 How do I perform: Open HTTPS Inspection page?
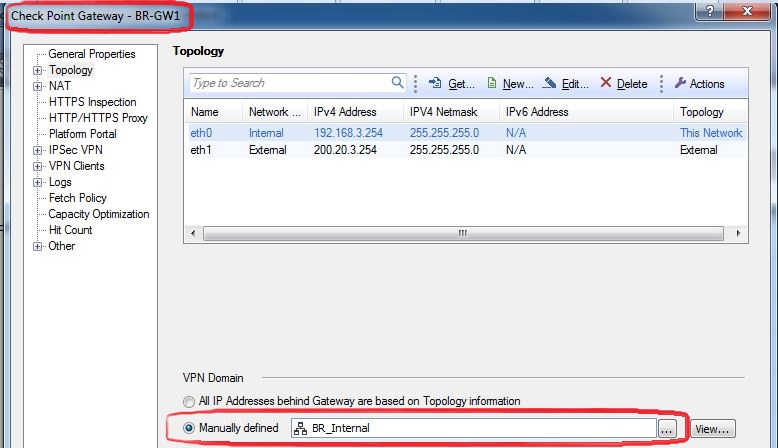pos(93,102)
